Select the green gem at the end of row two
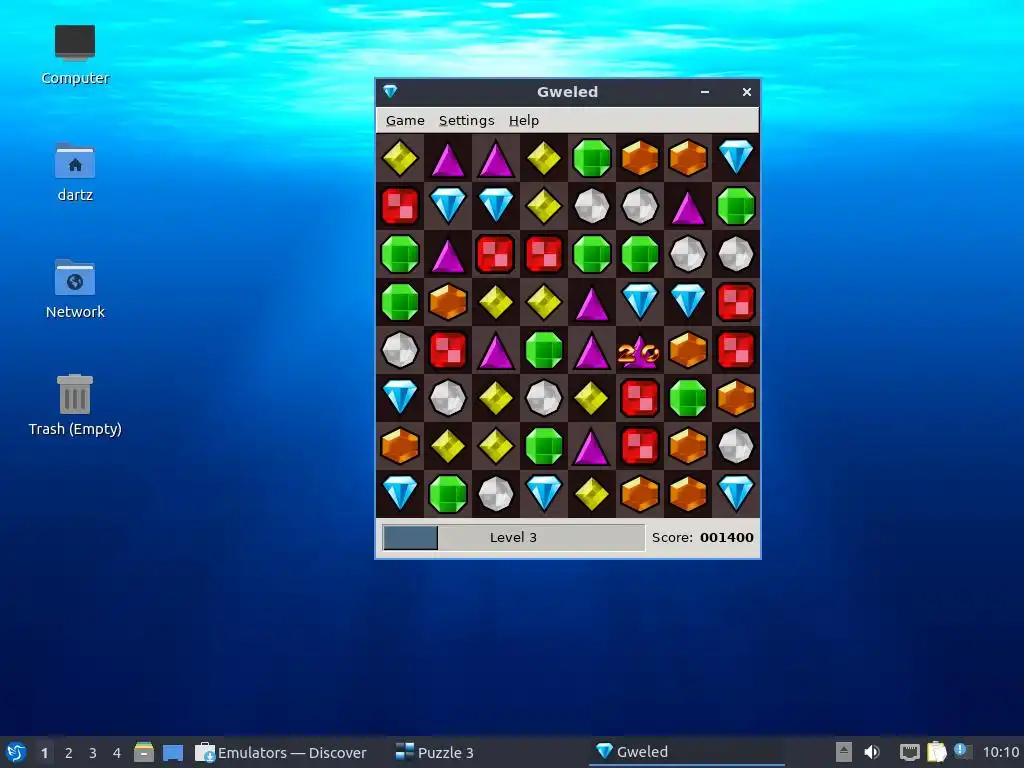Viewport: 1024px width, 768px height. coord(736,206)
